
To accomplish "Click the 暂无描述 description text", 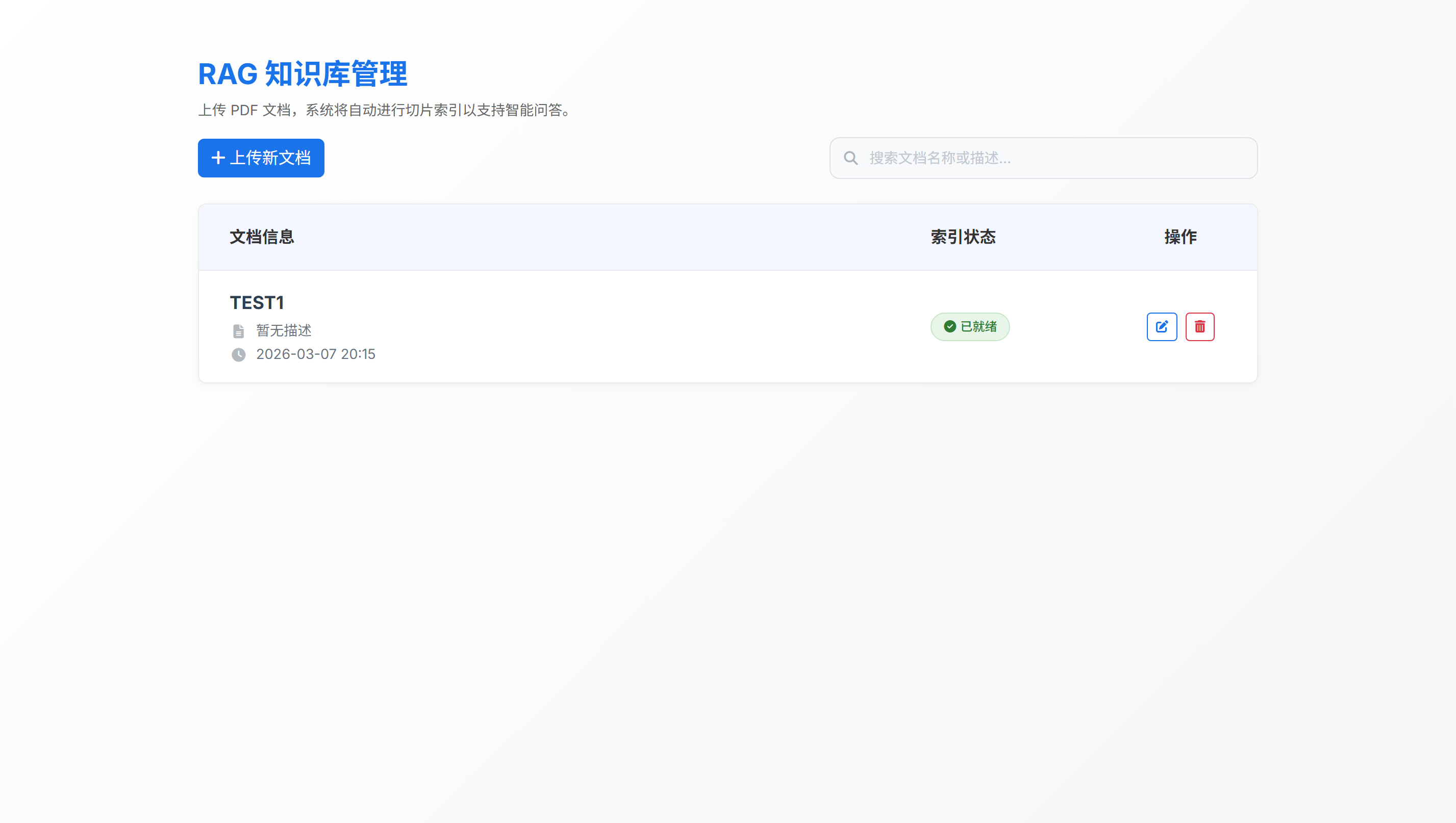I will (x=283, y=330).
